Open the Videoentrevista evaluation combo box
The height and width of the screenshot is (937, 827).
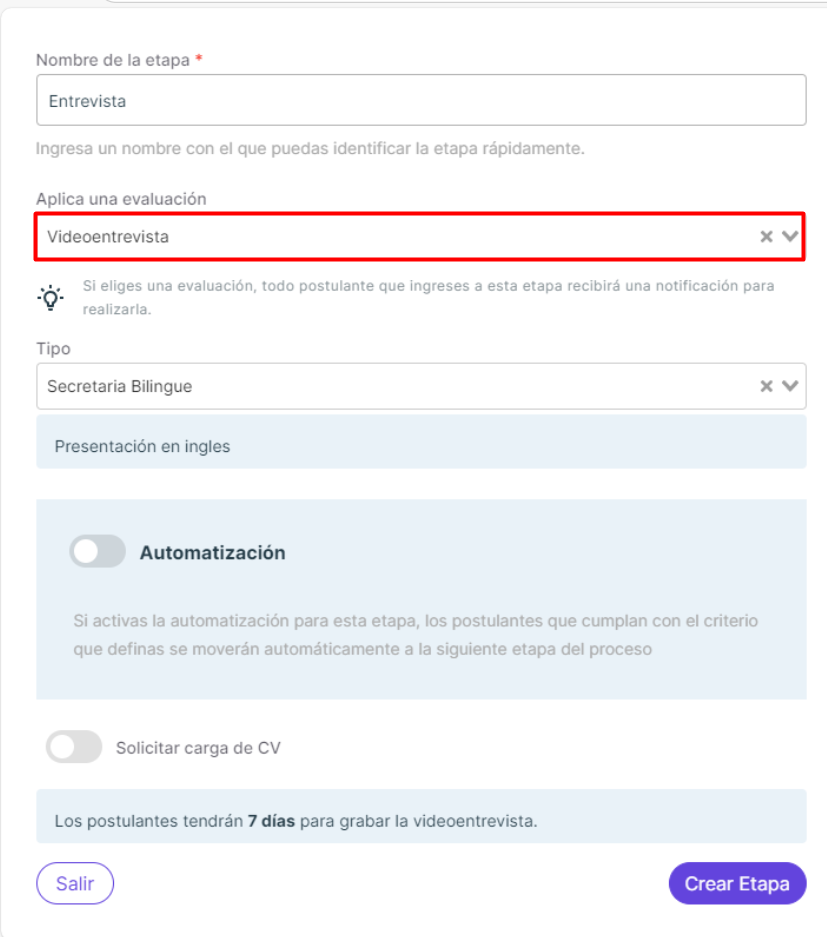pyautogui.click(x=420, y=237)
